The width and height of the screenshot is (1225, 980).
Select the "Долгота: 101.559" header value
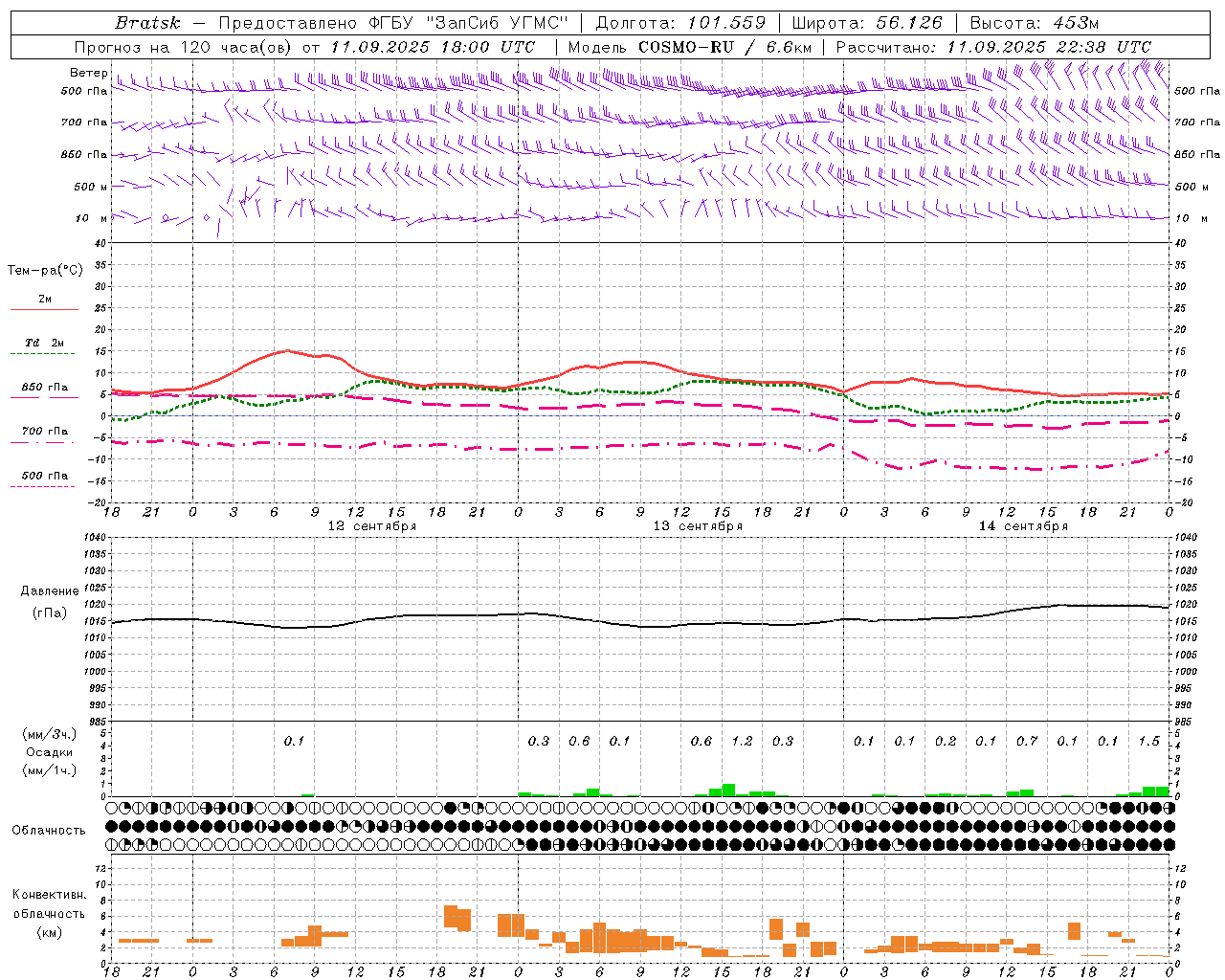[x=681, y=23]
